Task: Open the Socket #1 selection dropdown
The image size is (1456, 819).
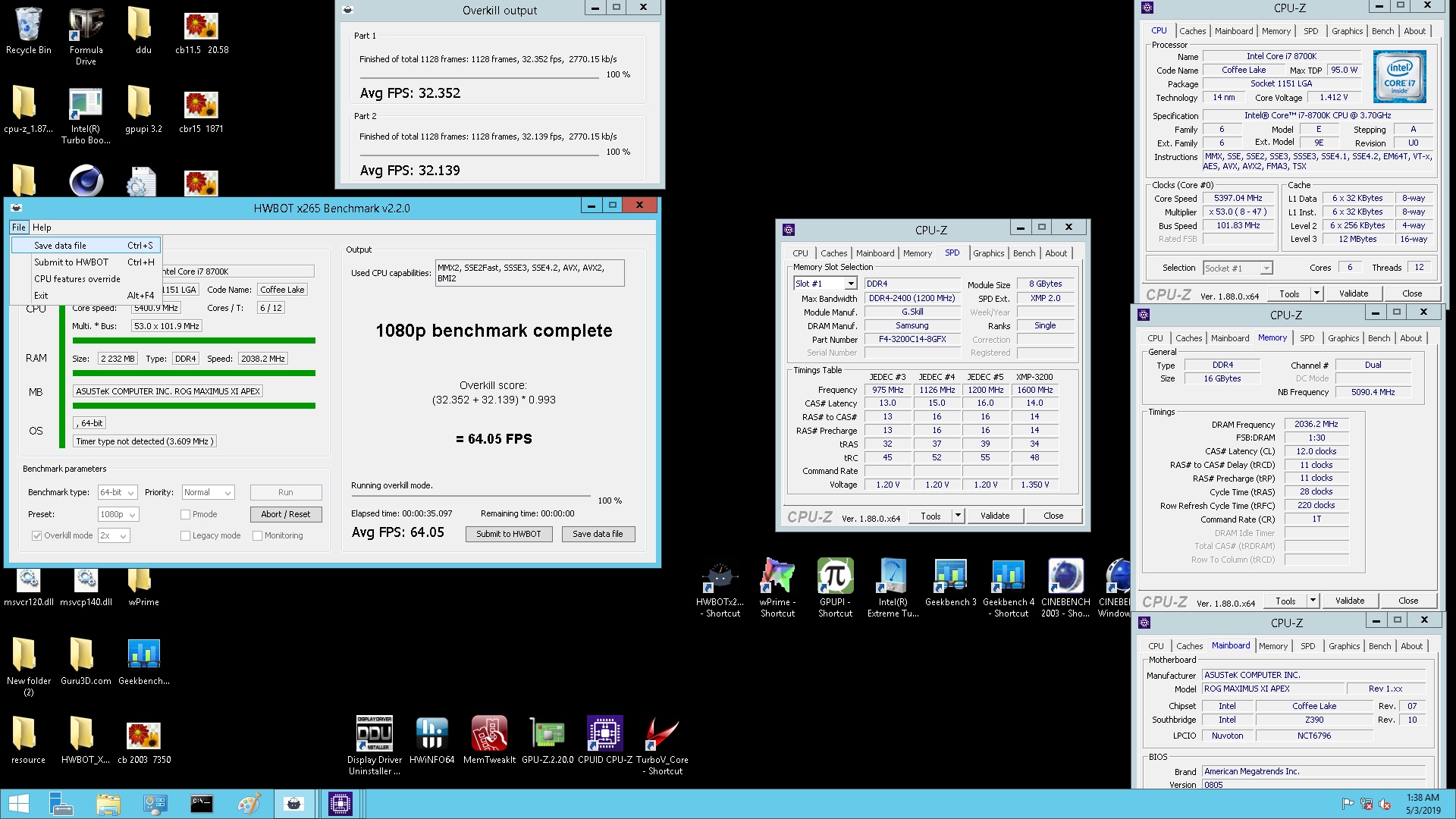Action: coord(1266,268)
